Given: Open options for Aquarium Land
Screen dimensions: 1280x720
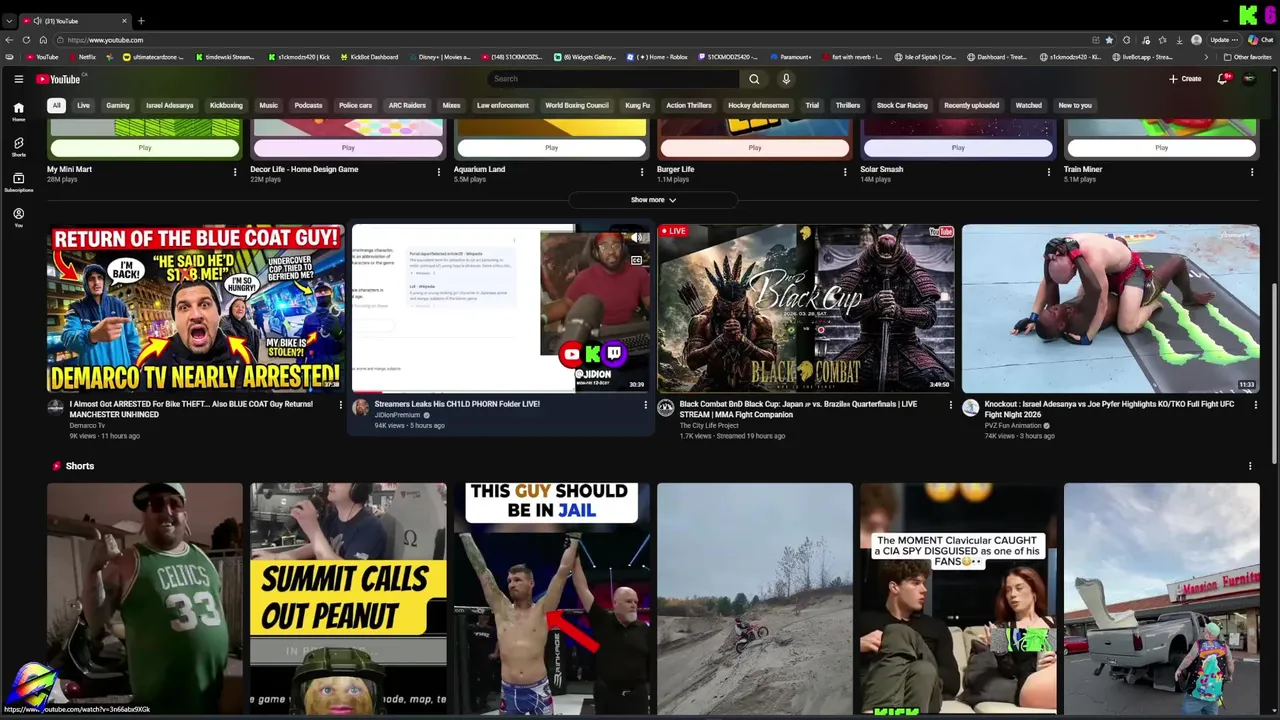Looking at the screenshot, I should (642, 172).
